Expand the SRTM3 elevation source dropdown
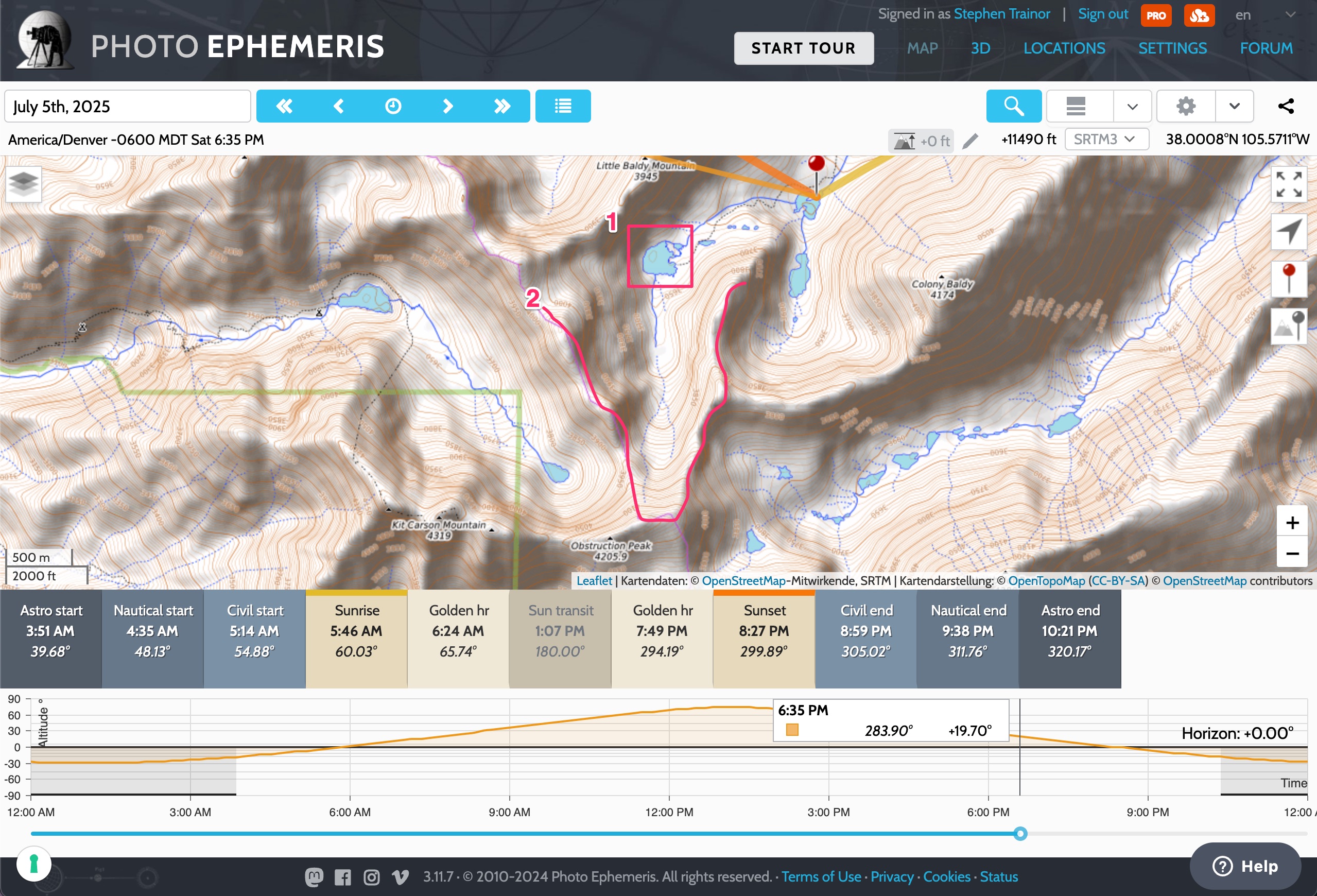1317x896 pixels. pos(1105,140)
